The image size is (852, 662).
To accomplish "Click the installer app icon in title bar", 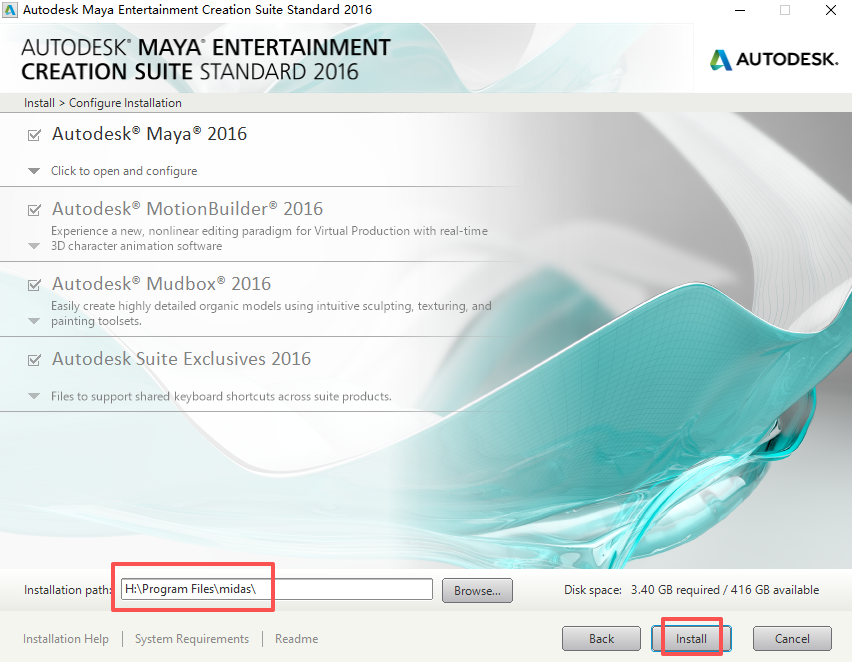I will tap(10, 10).
